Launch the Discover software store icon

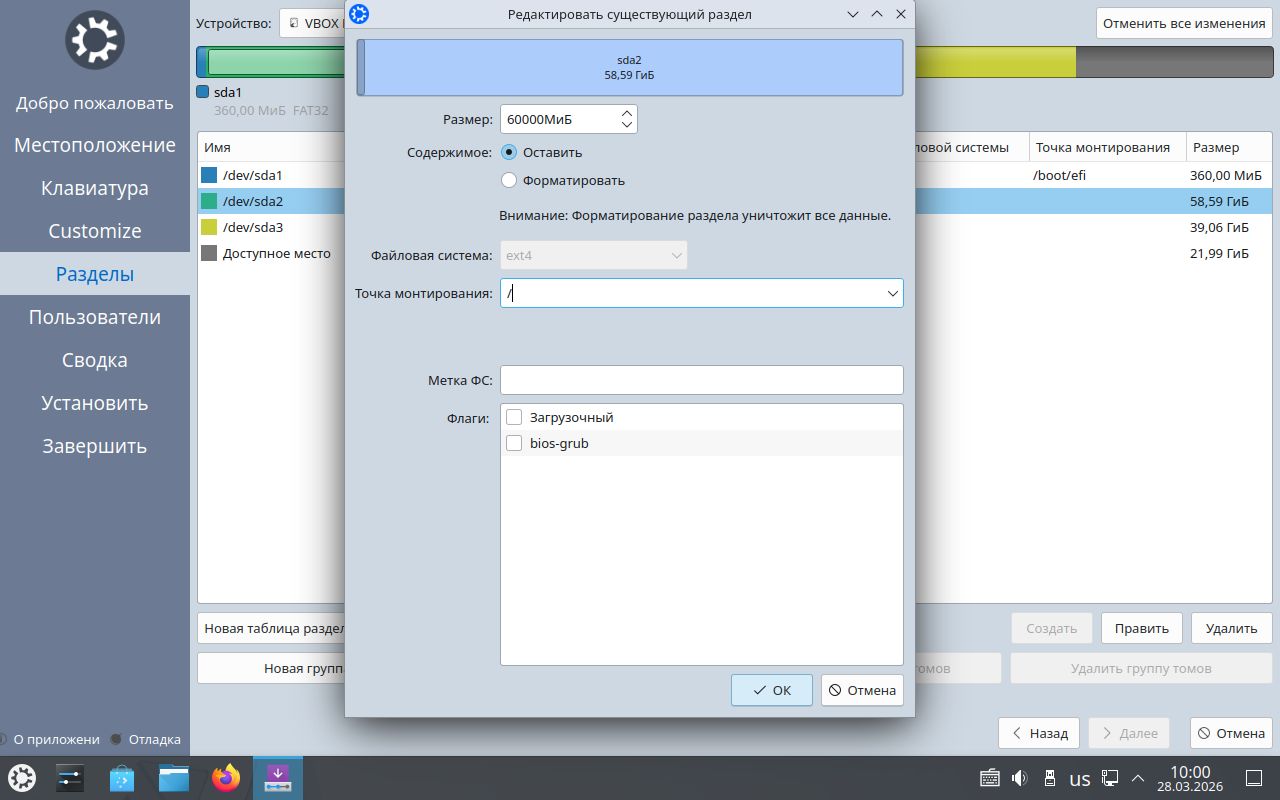[x=122, y=778]
